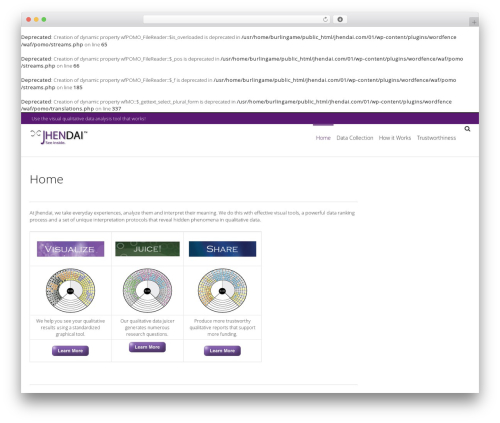Click Learn More under Share

(222, 351)
